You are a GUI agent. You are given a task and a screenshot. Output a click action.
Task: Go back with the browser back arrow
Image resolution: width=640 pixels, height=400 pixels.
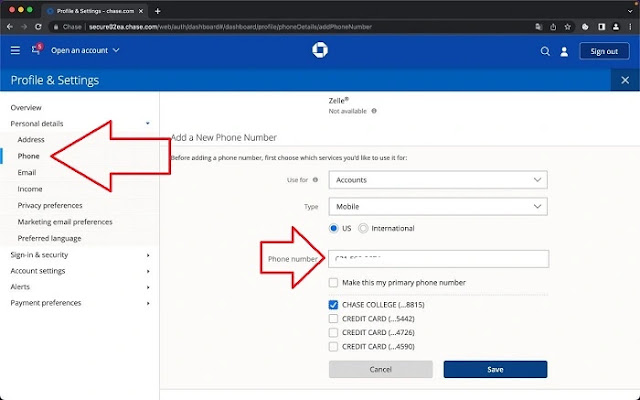pos(10,27)
